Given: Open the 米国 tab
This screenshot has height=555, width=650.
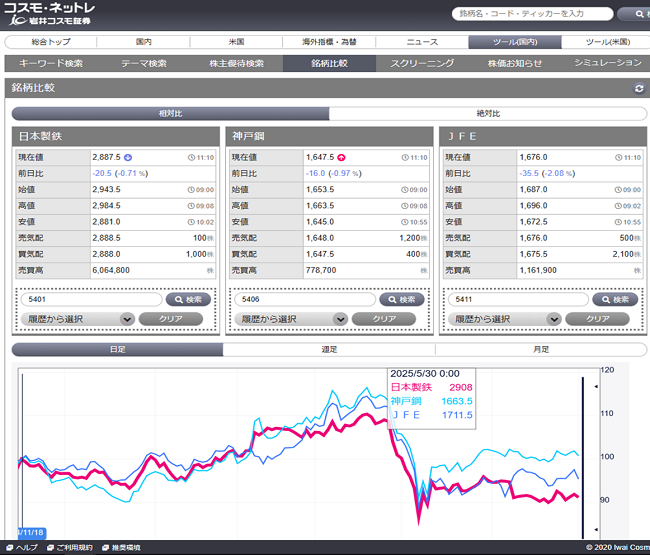Looking at the screenshot, I should point(236,42).
